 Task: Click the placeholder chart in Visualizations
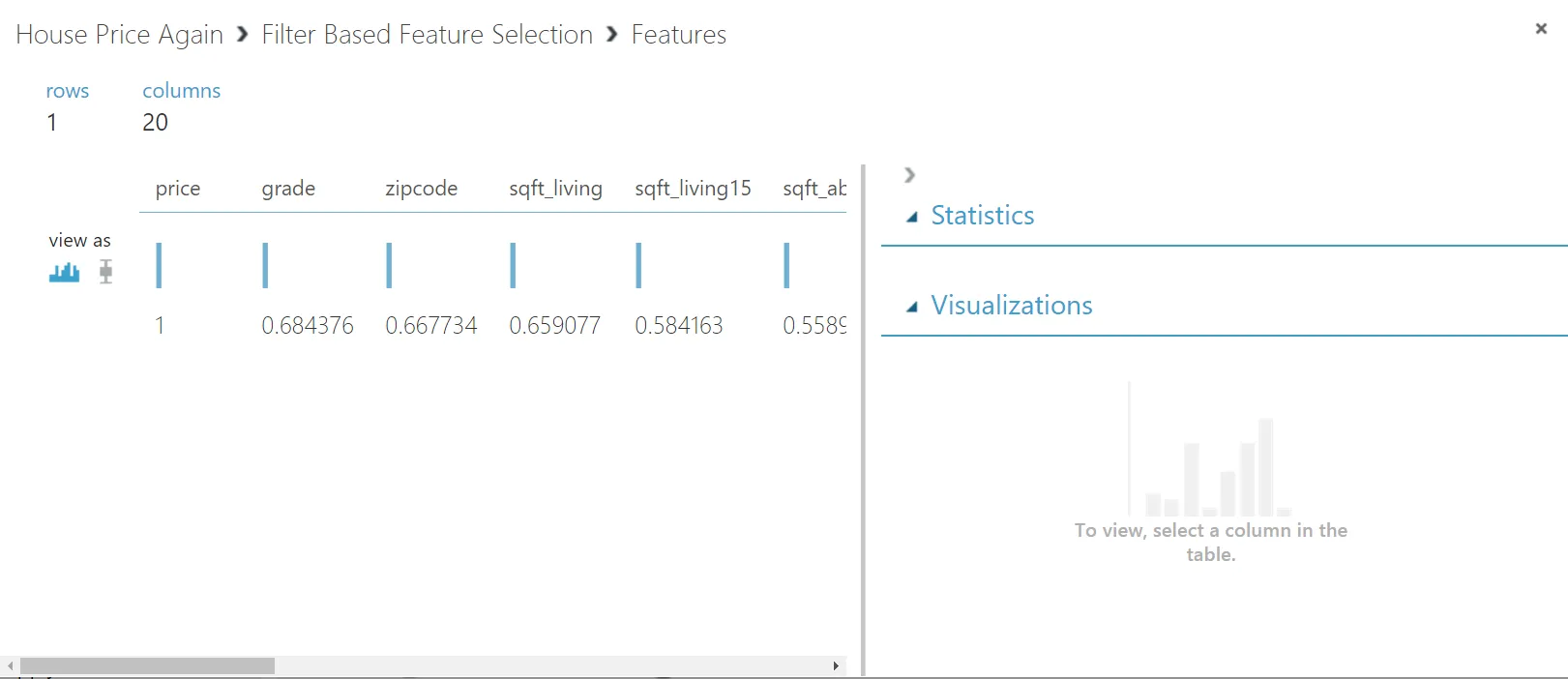tap(1210, 449)
